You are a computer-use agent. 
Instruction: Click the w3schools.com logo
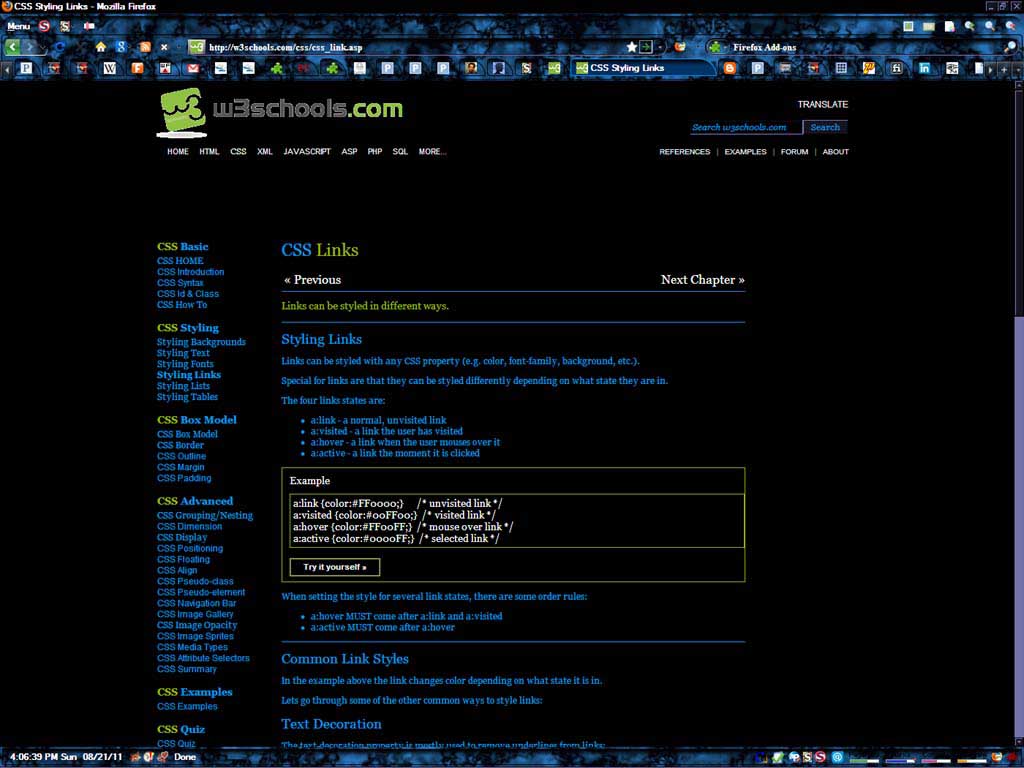point(280,112)
